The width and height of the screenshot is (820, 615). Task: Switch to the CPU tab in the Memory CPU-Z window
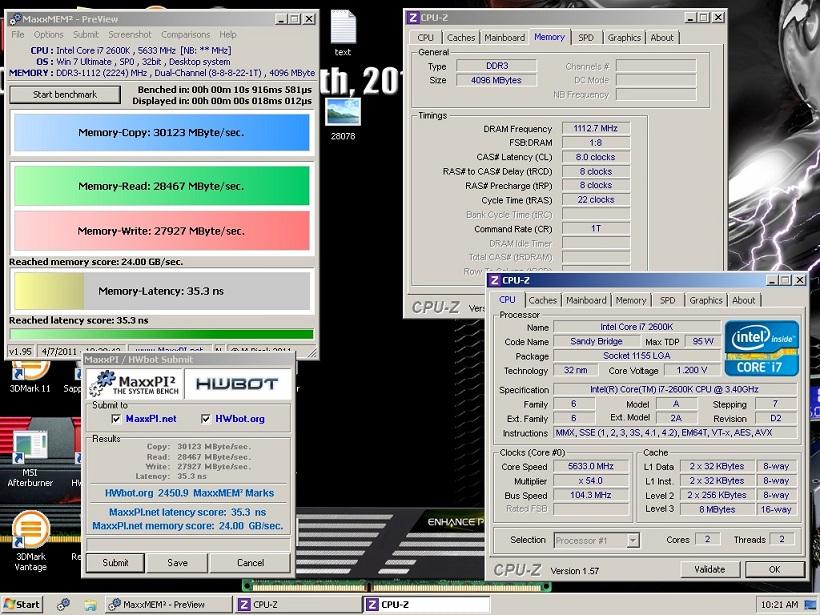[x=425, y=38]
